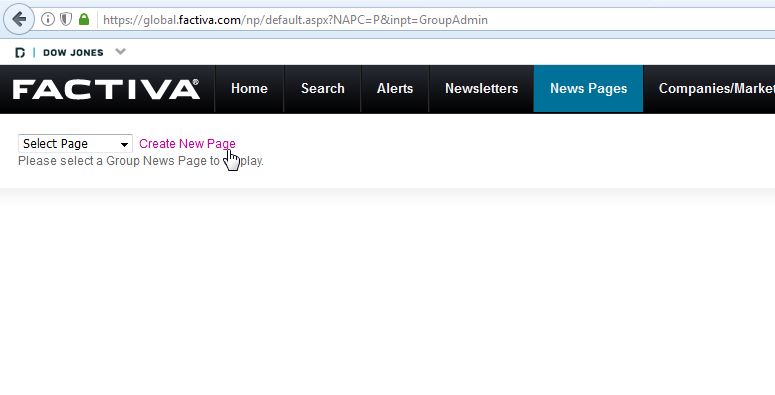
Task: Open the Select Page dropdown
Action: click(x=75, y=143)
